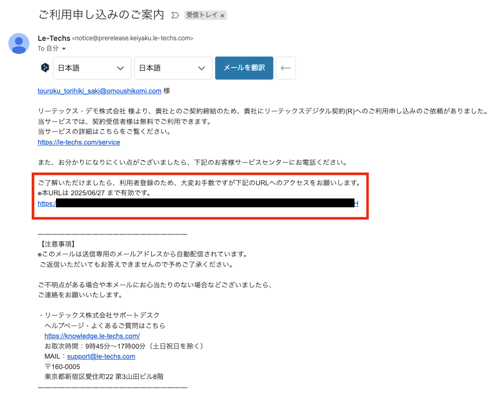Click the importance marker next to subject
500x400 pixels.
[x=175, y=15]
